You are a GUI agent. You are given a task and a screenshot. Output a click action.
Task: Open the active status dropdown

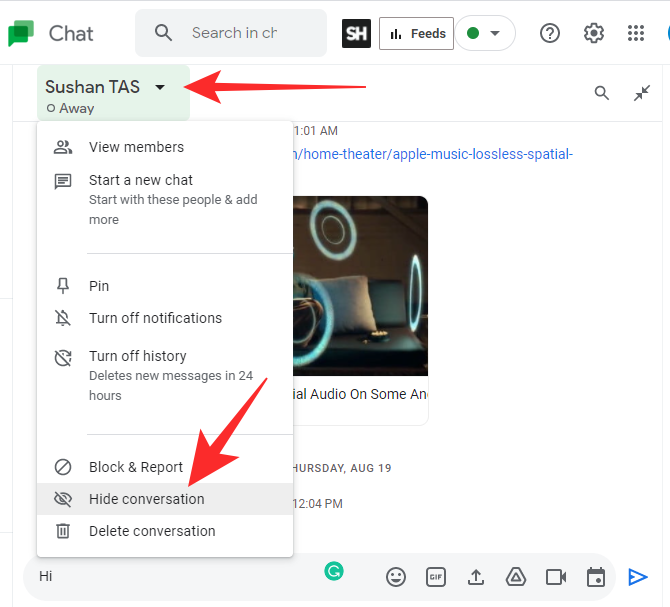coord(486,33)
